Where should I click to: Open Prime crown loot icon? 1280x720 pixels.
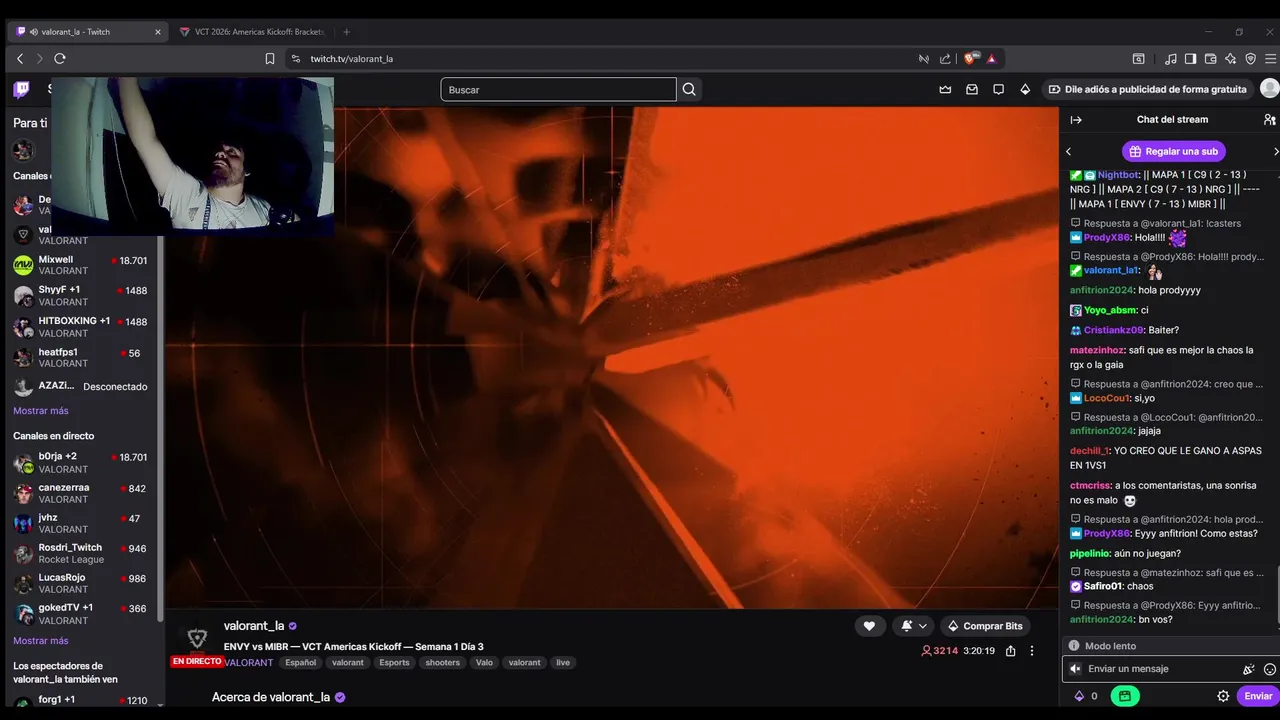[x=945, y=90]
